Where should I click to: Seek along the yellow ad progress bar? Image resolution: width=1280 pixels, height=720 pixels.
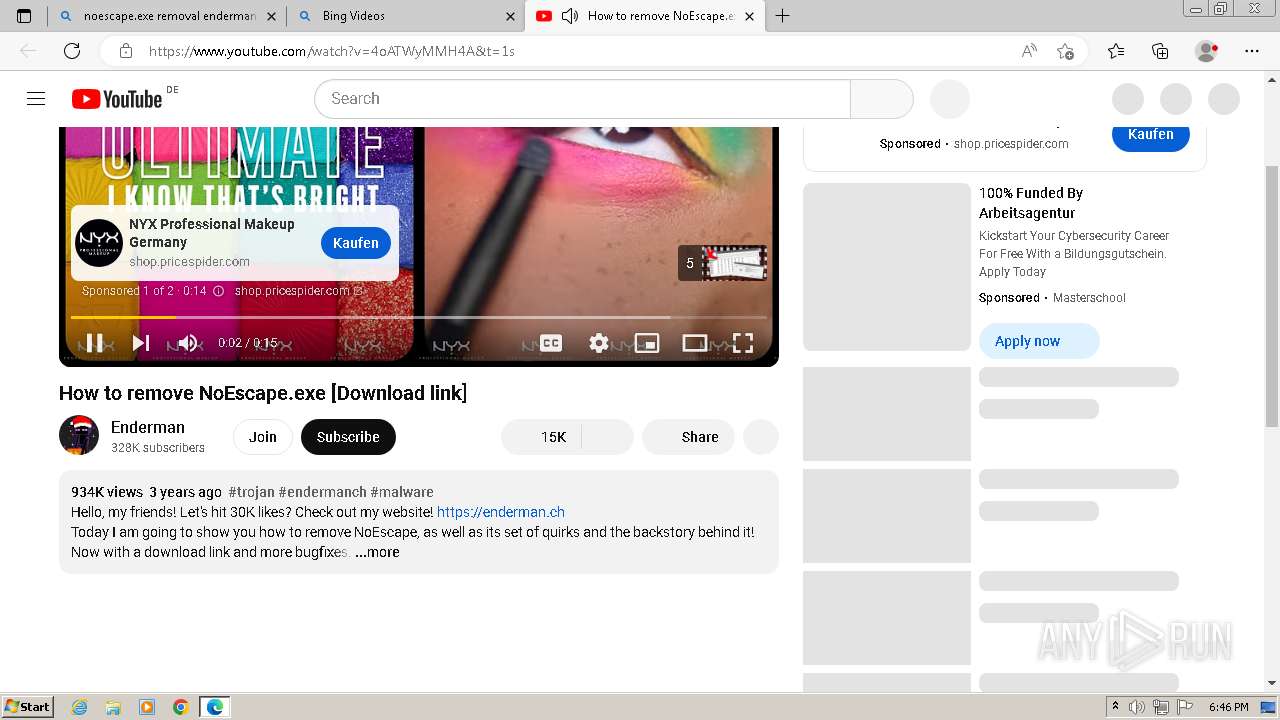click(x=419, y=317)
